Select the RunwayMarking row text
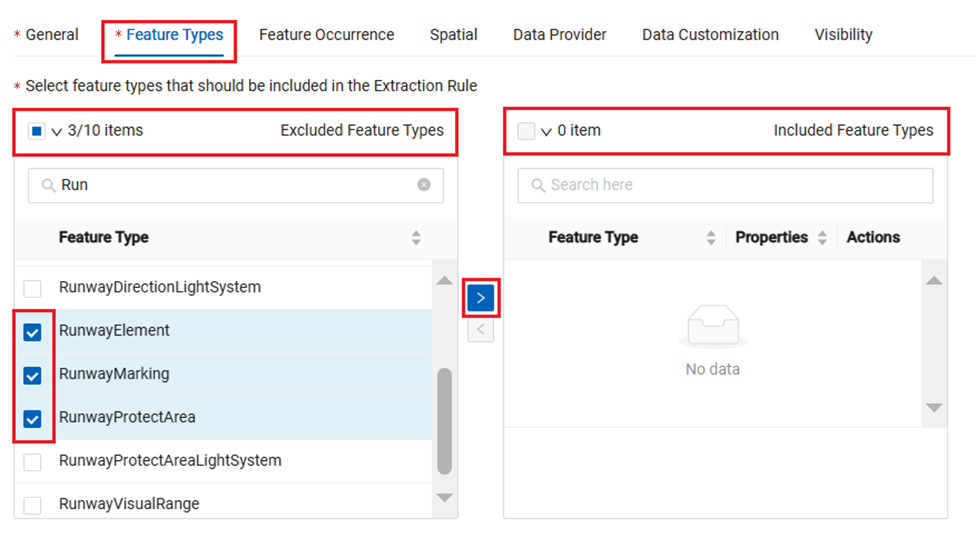Screen dimensions: 976x548 tap(114, 374)
